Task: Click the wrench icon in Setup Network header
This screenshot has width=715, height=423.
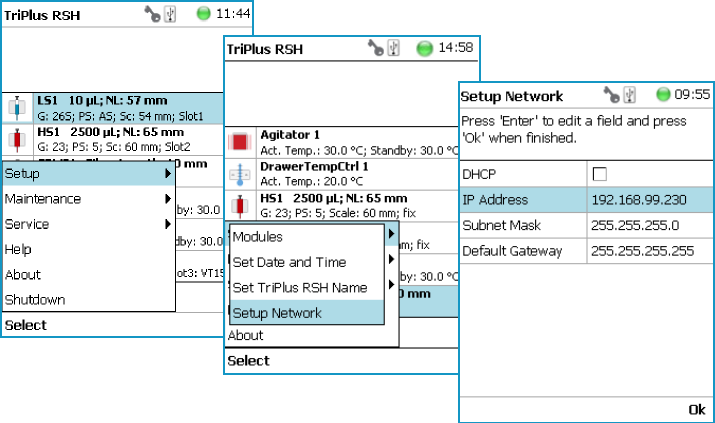Action: pyautogui.click(x=611, y=95)
